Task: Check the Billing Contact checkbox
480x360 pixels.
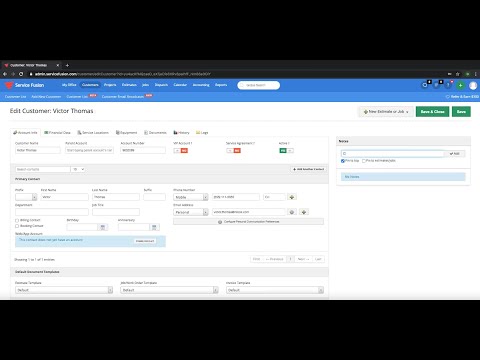Action: point(17,220)
